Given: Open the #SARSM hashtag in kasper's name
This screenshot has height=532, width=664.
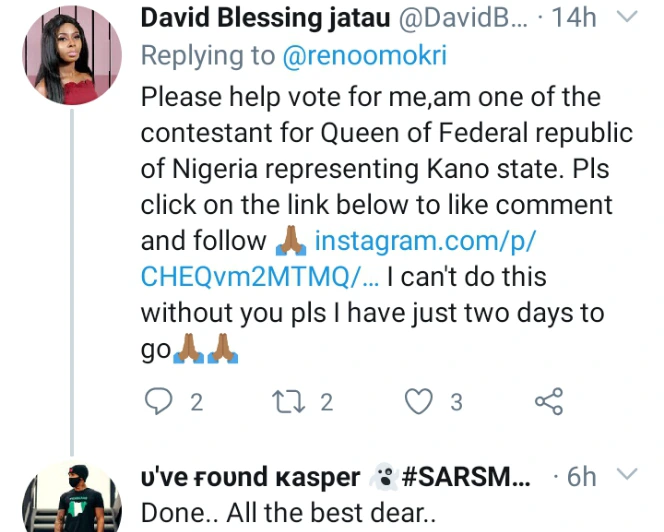Looking at the screenshot, I should [x=474, y=476].
